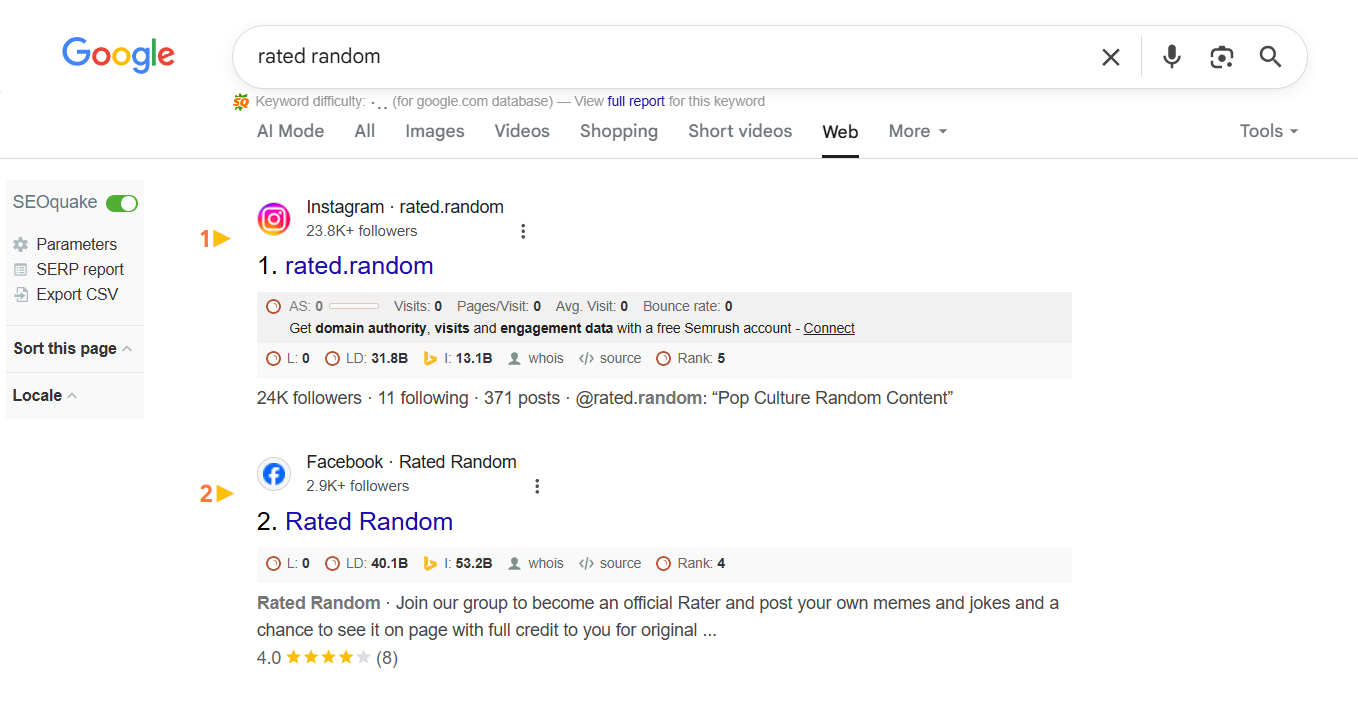The height and width of the screenshot is (705, 1358).
Task: Click the microphone voice search icon
Action: click(x=1172, y=57)
